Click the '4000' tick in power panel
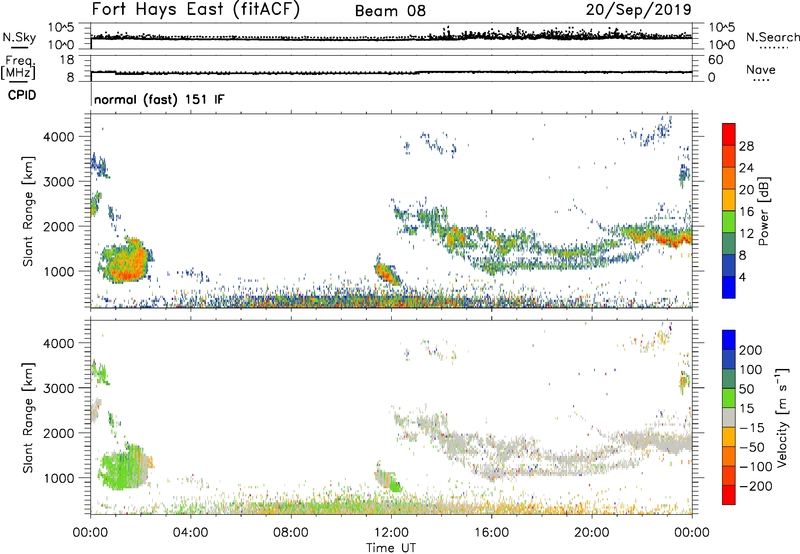 [59, 137]
